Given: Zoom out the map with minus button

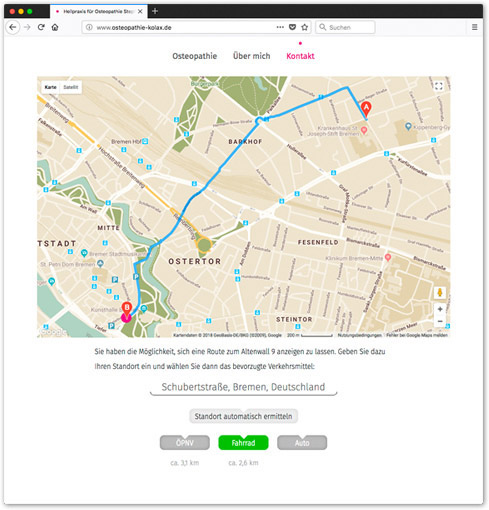Looking at the screenshot, I should pos(440,321).
